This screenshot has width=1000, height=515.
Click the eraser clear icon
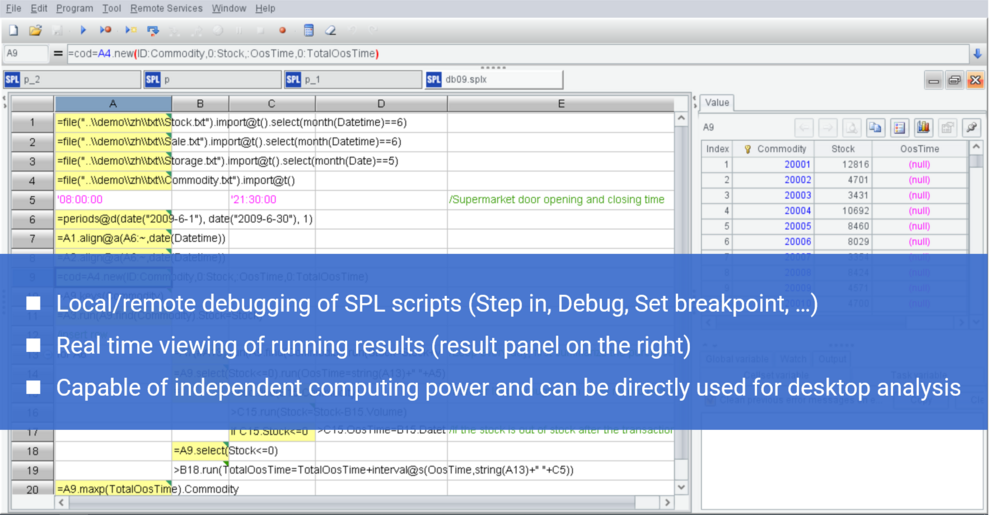pos(331,30)
